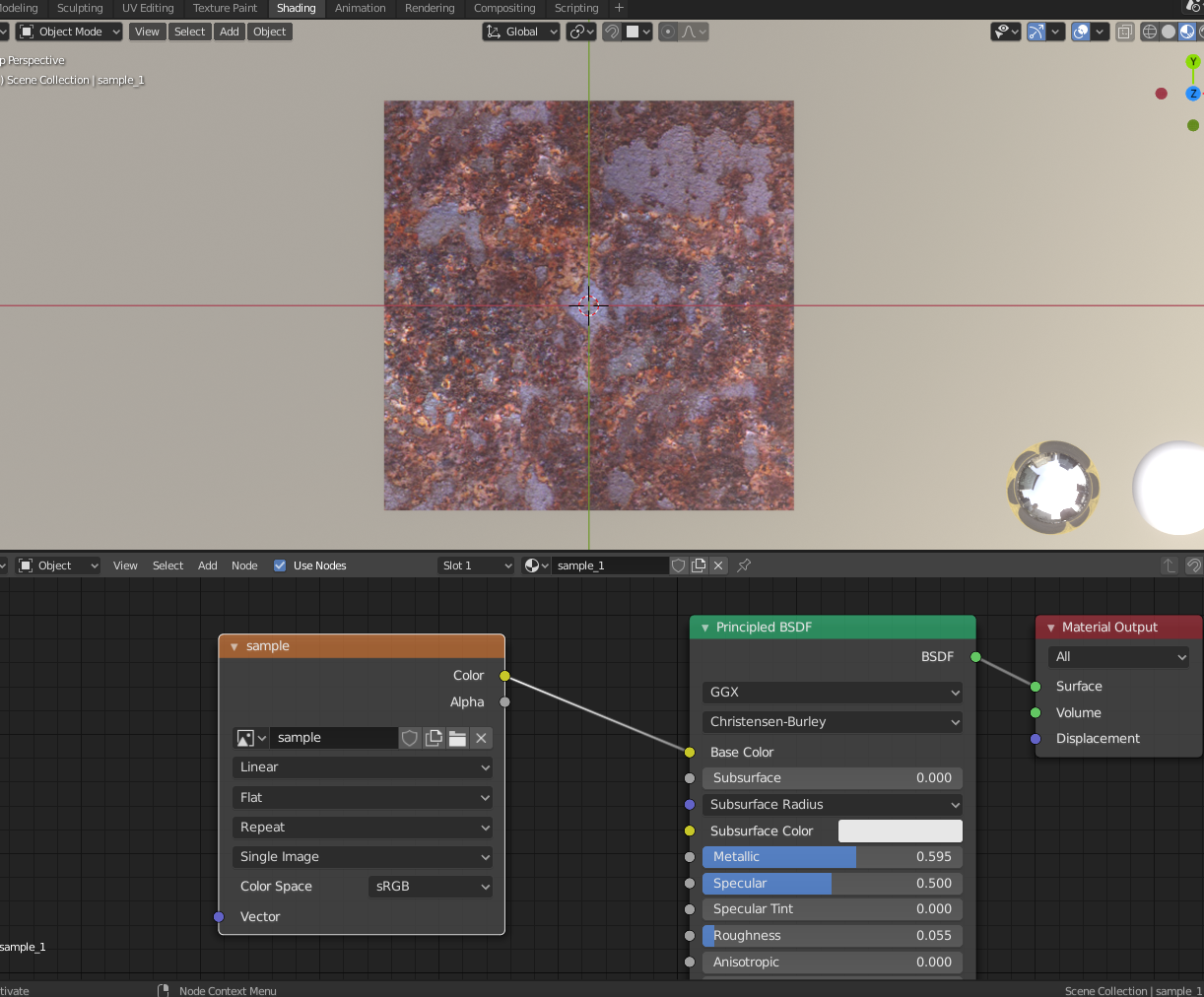1204x997 pixels.
Task: Collapse the Principled BSDF node
Action: tap(705, 628)
